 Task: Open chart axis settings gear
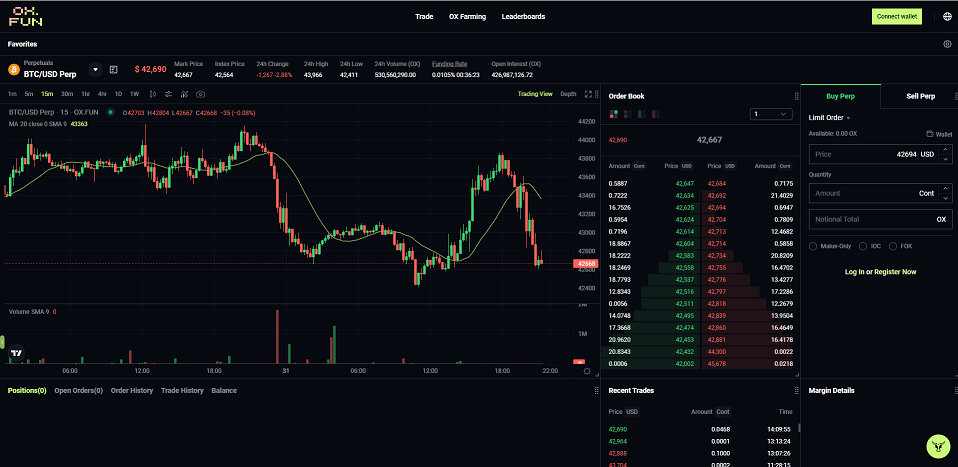(x=587, y=371)
